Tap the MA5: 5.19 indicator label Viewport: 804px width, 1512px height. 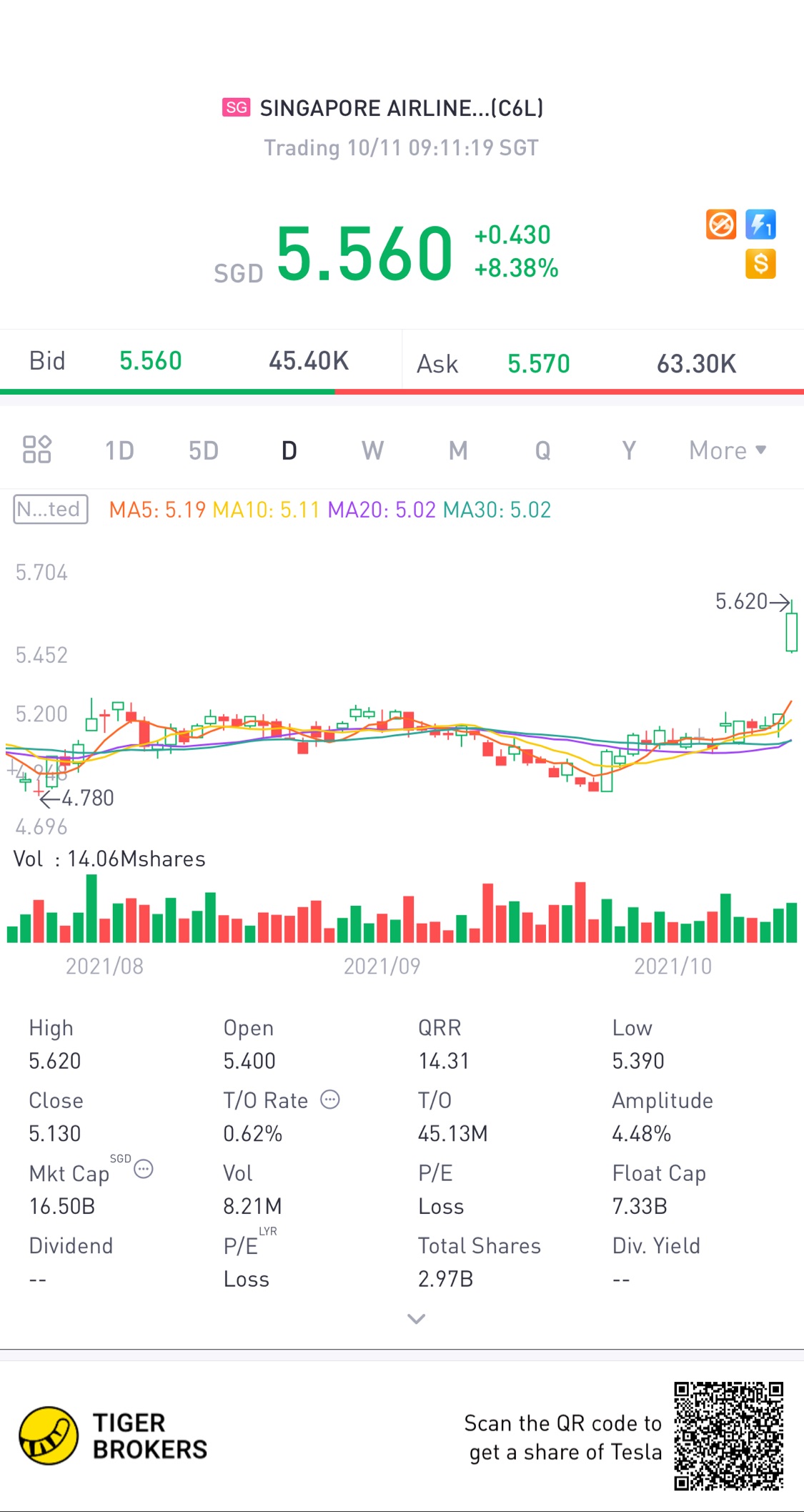[x=157, y=510]
